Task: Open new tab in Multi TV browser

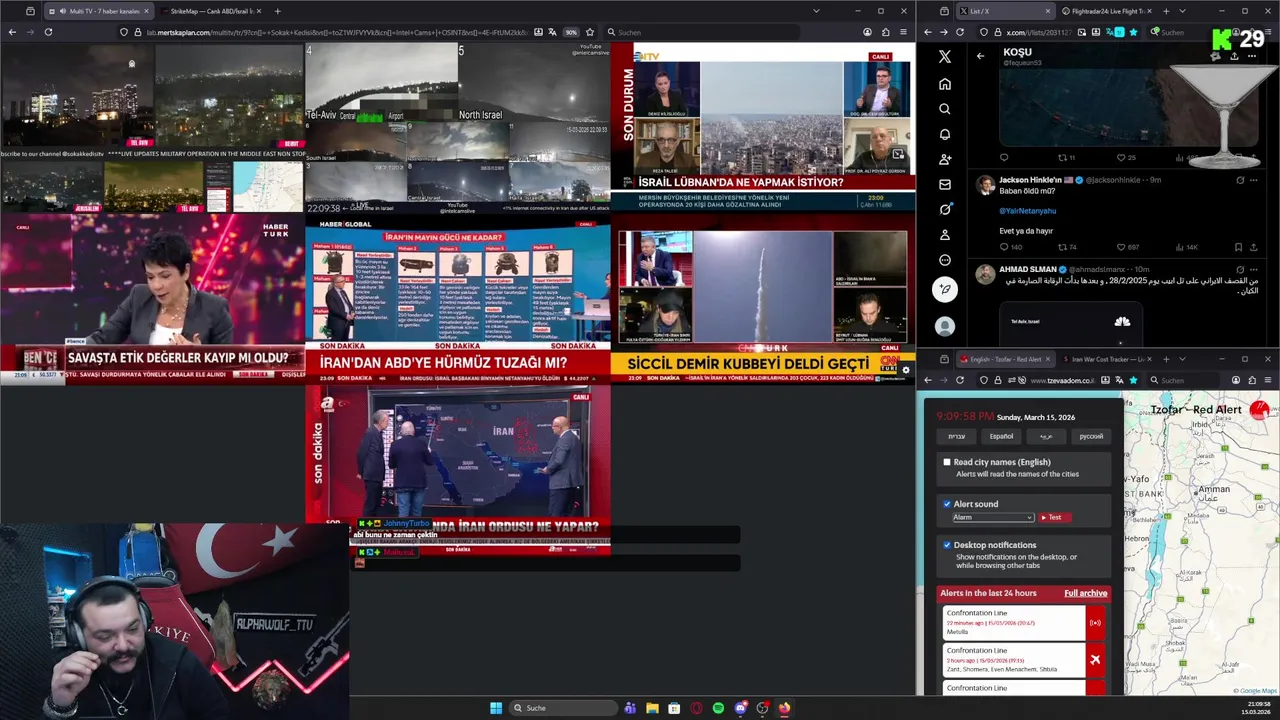Action: tap(277, 11)
